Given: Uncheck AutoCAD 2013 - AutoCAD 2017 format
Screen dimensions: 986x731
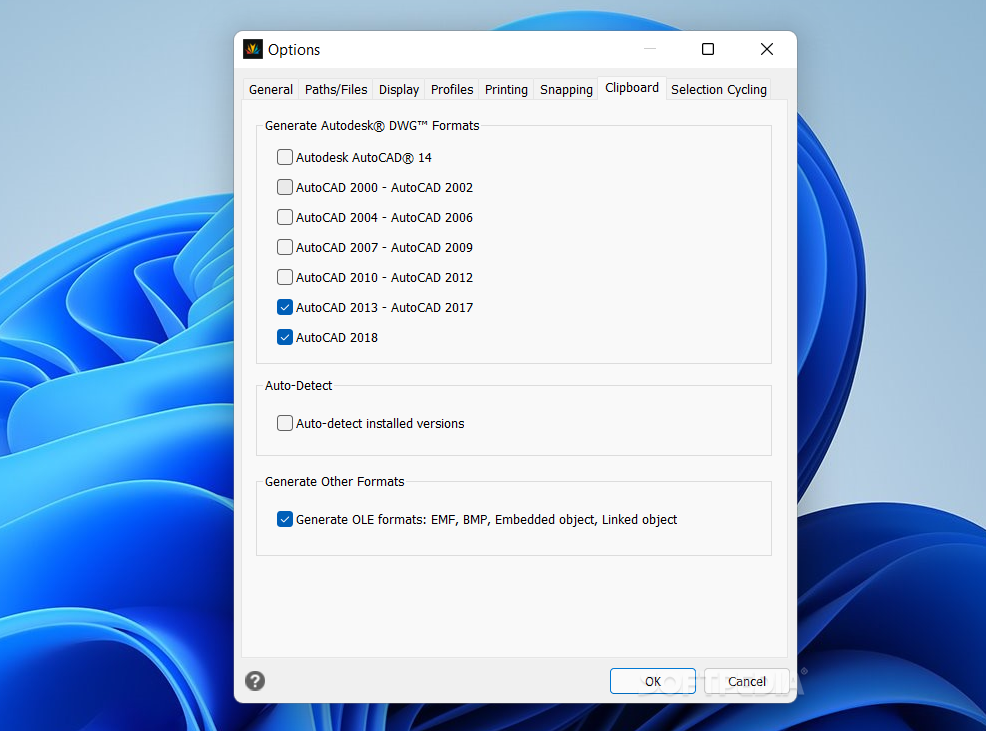Looking at the screenshot, I should pyautogui.click(x=285, y=307).
